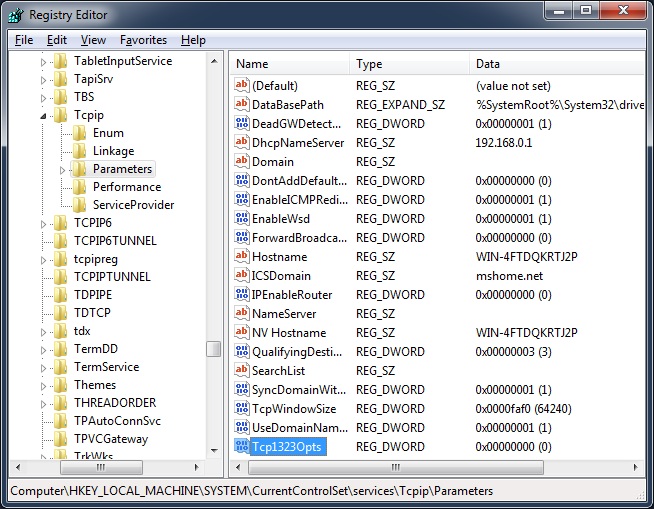Click the EnableWsd DWORD icon
Viewport: 654px width, 509px height.
point(242,218)
